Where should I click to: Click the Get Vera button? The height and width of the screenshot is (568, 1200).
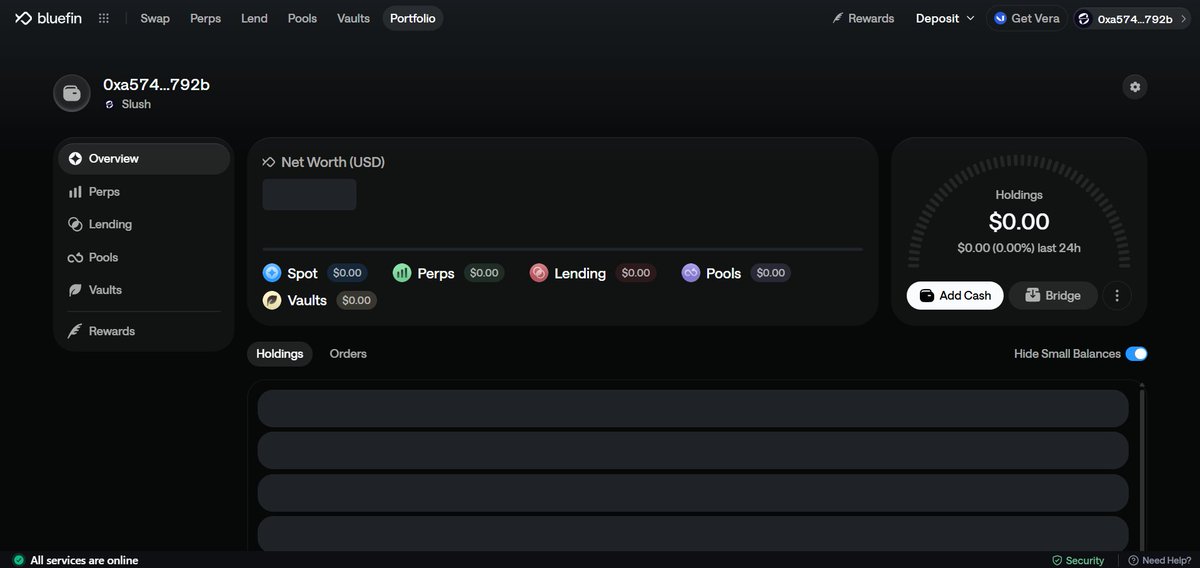(1027, 18)
